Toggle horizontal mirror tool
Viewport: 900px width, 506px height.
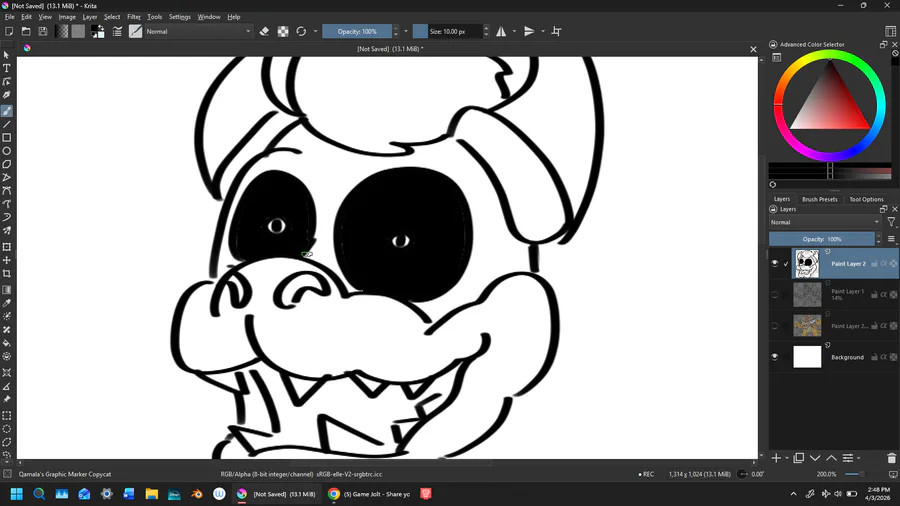tap(501, 32)
